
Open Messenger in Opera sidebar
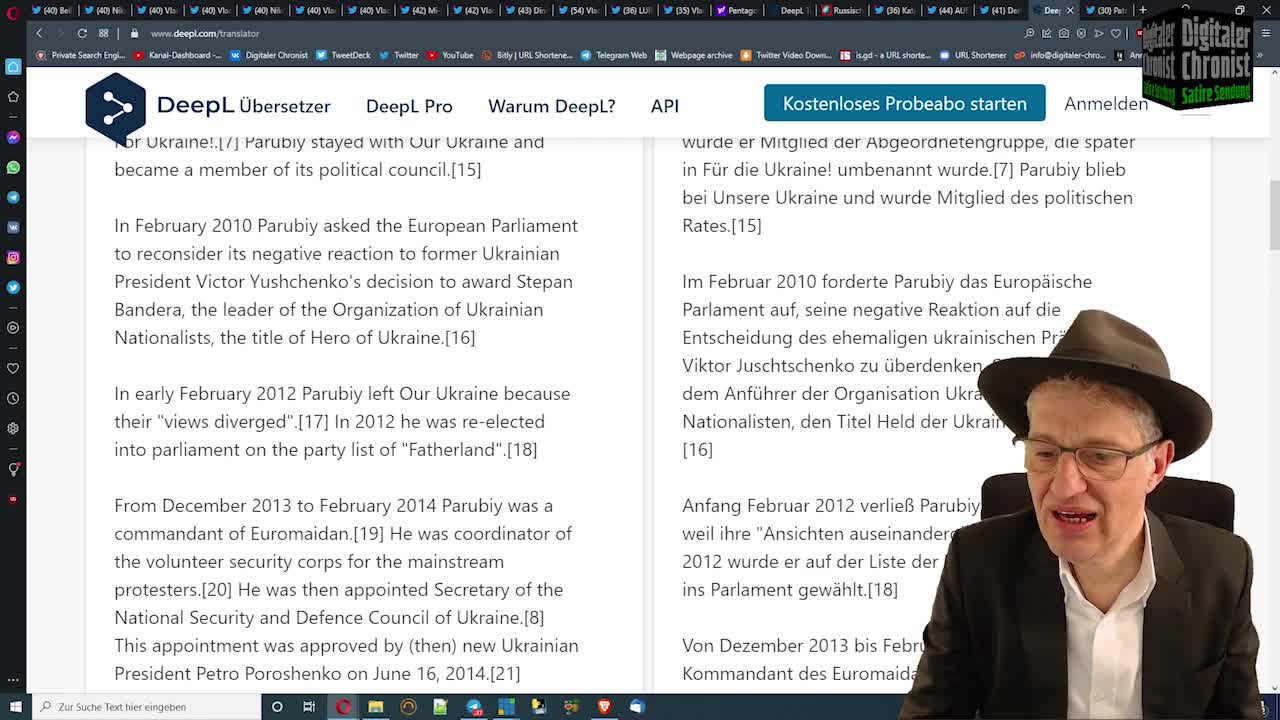13,137
